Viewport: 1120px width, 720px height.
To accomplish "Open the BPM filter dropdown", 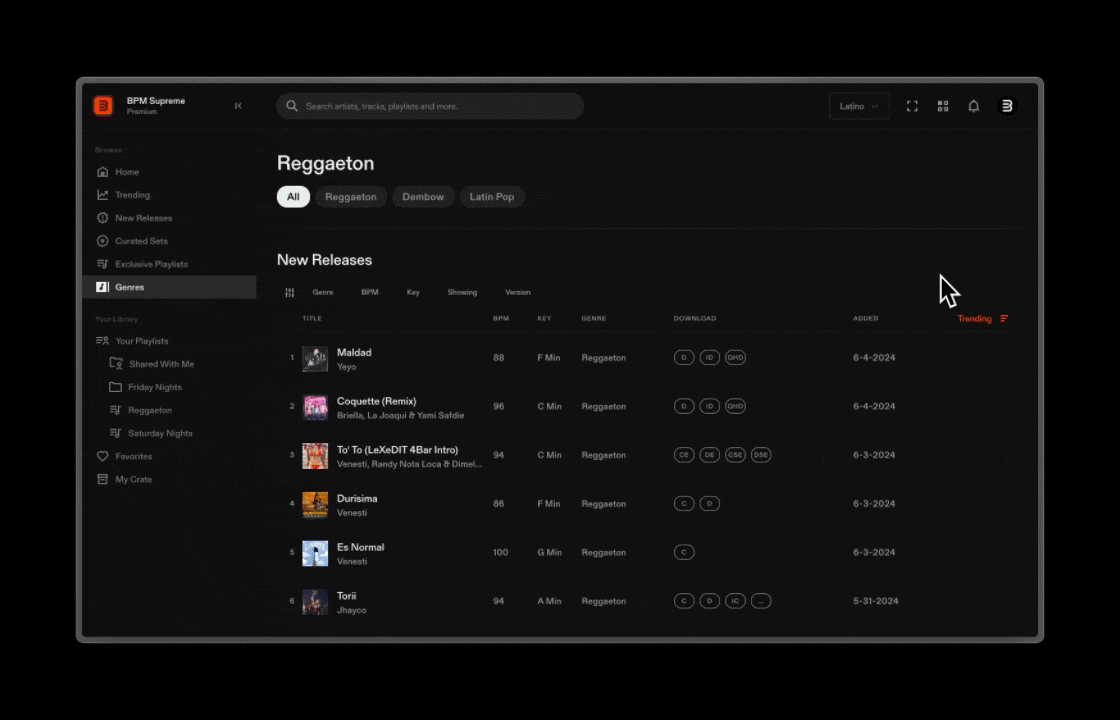I will (x=370, y=292).
